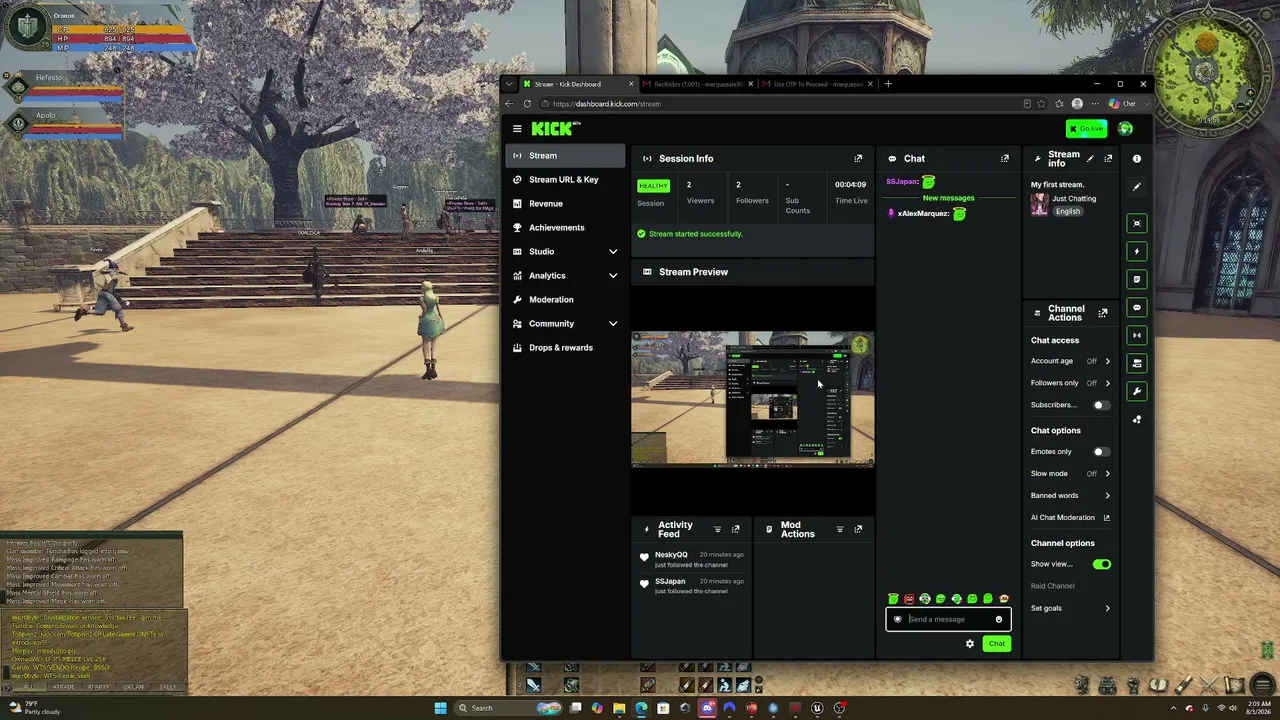Open SSJapan's name in chat
The height and width of the screenshot is (720, 1280).
pyautogui.click(x=902, y=182)
